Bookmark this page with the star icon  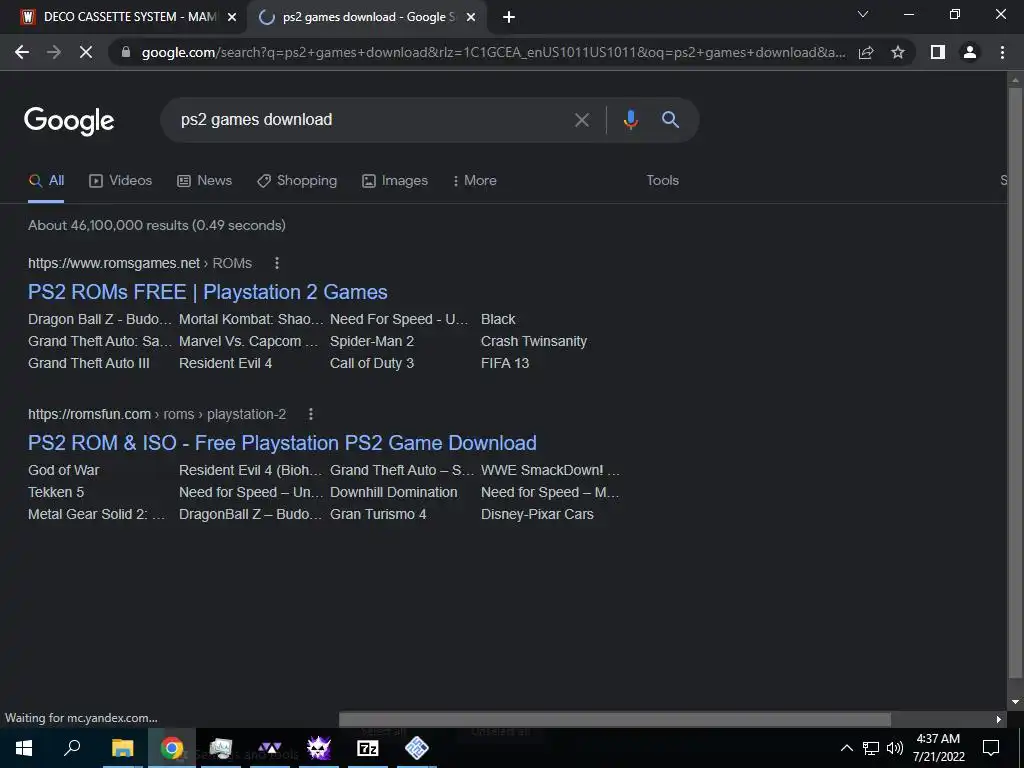[x=898, y=52]
